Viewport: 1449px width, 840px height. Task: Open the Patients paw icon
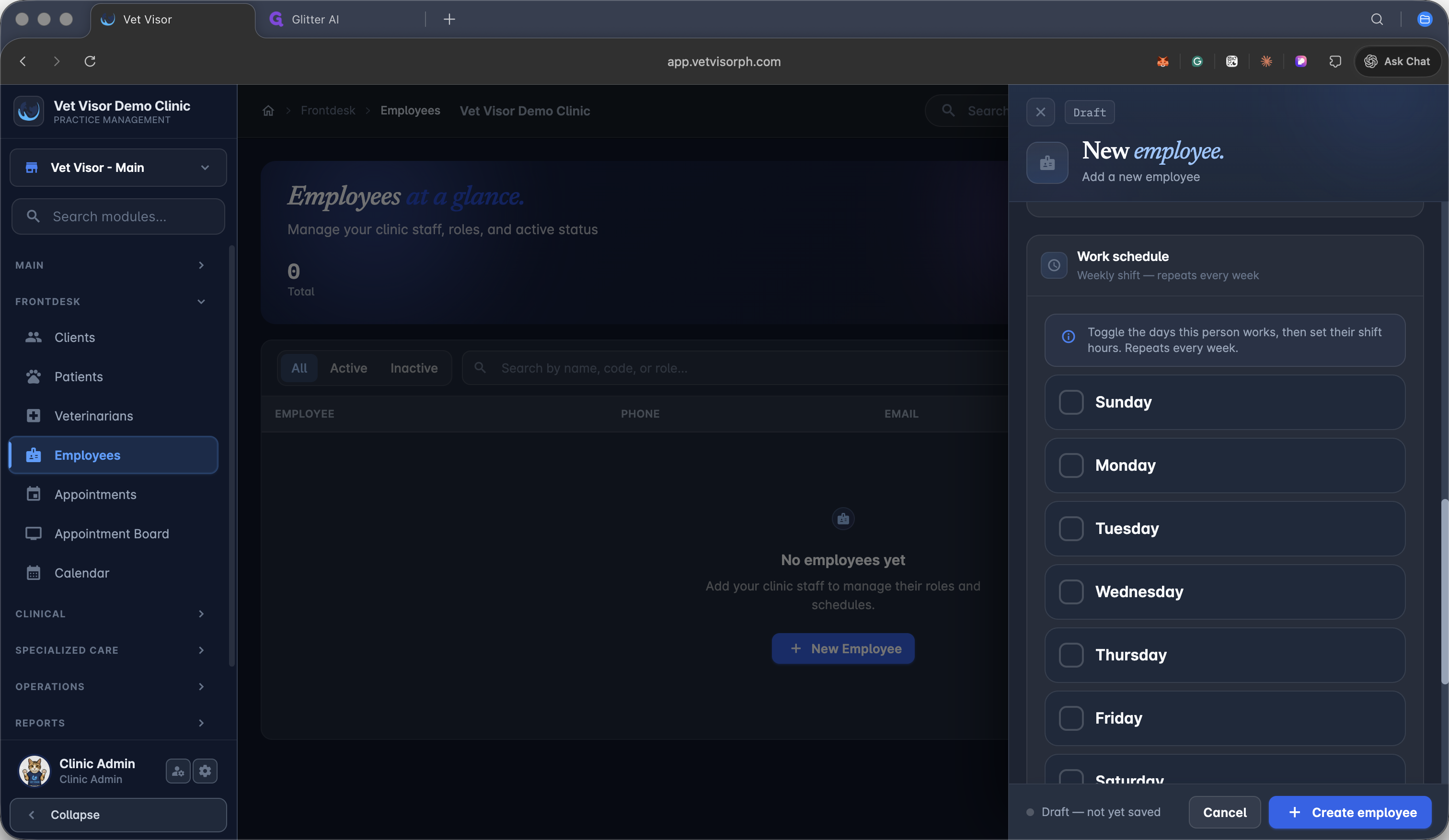pyautogui.click(x=34, y=376)
